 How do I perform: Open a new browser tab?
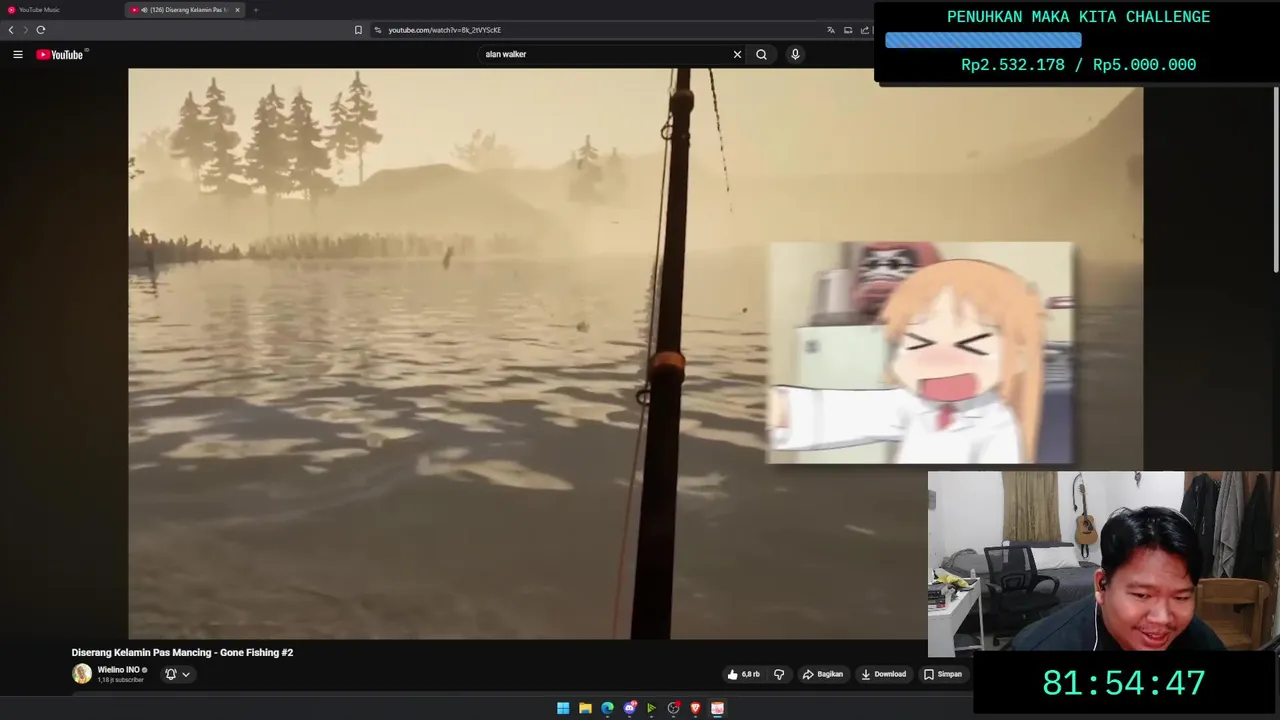click(x=255, y=10)
